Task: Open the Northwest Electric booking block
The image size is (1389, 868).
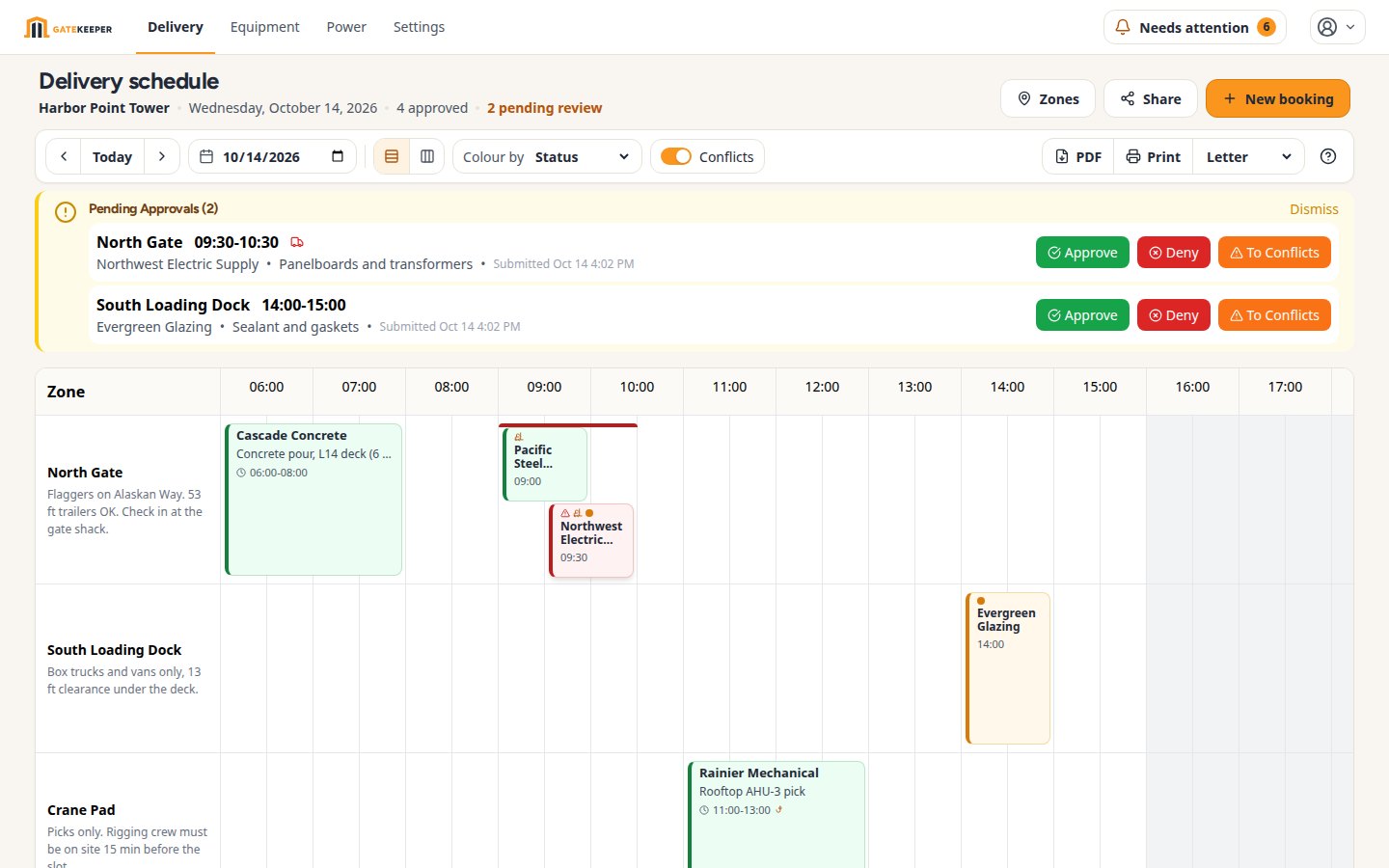Action: pyautogui.click(x=591, y=541)
